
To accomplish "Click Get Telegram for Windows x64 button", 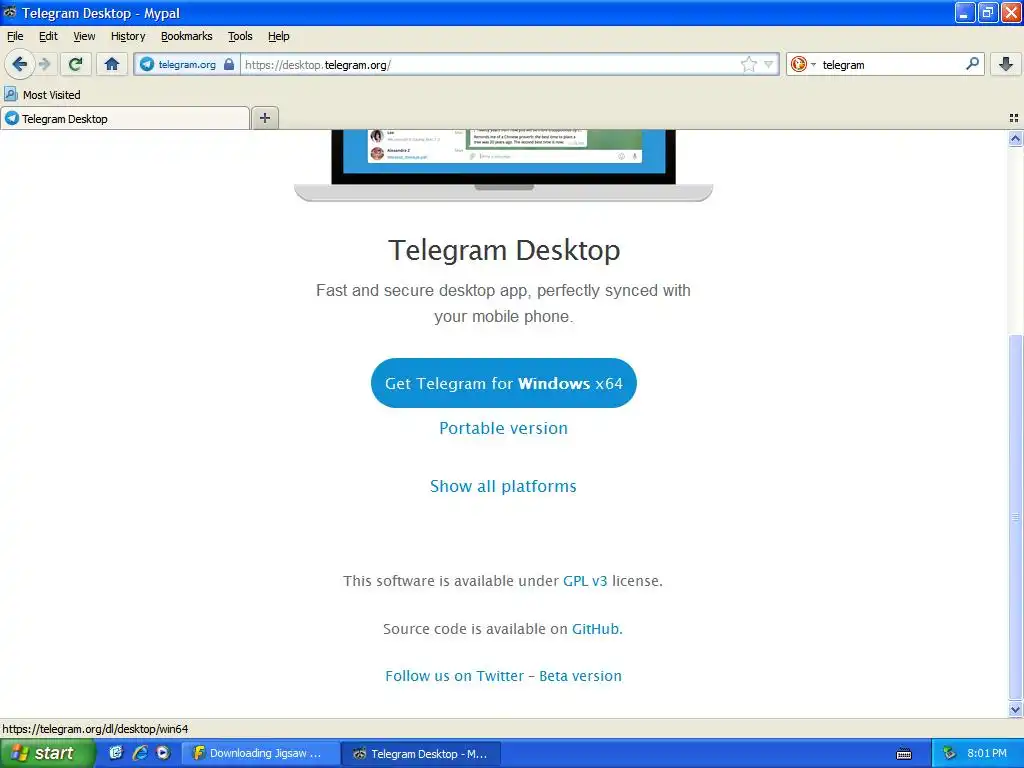I will point(504,383).
